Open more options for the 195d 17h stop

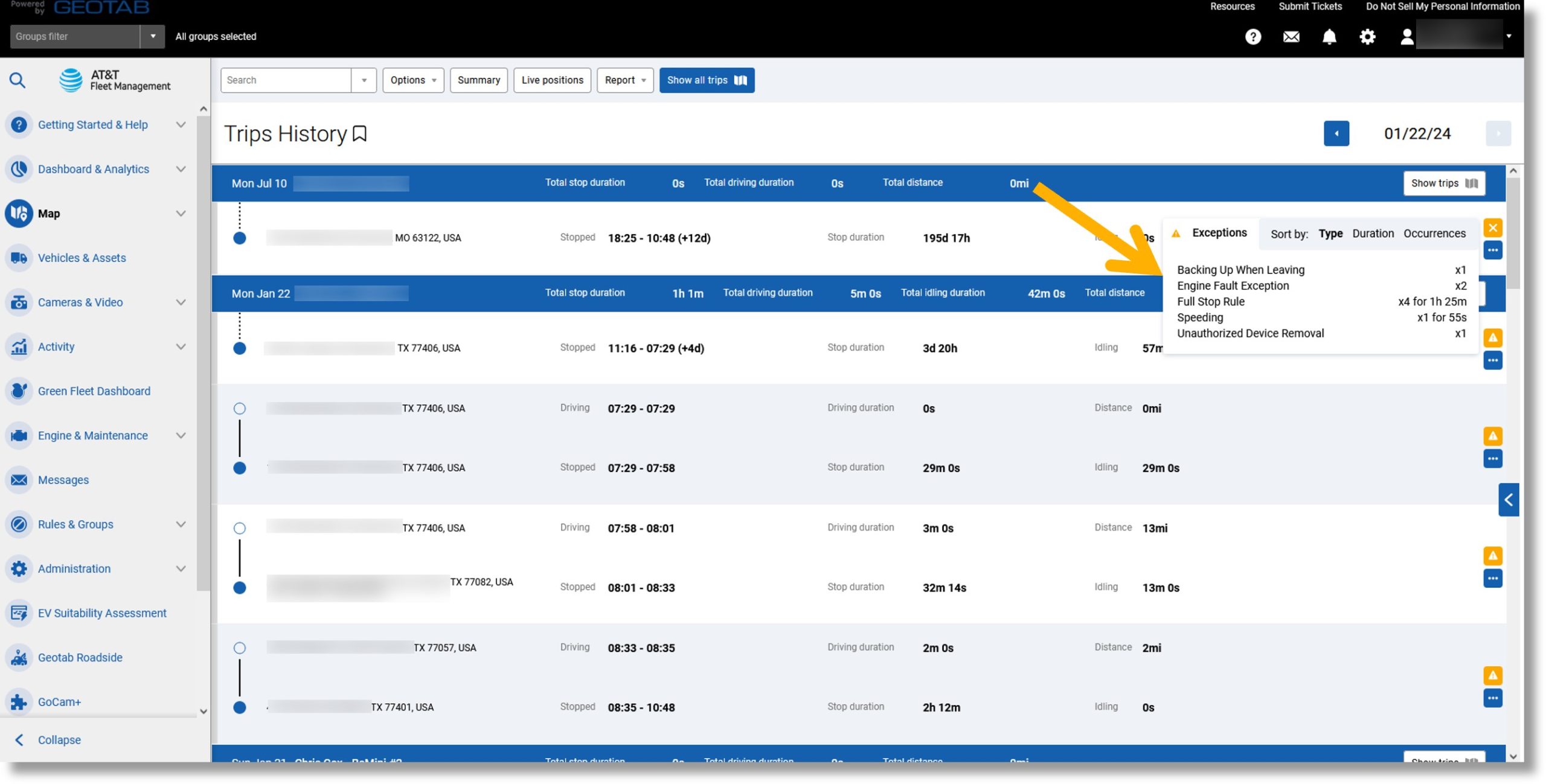coord(1493,250)
